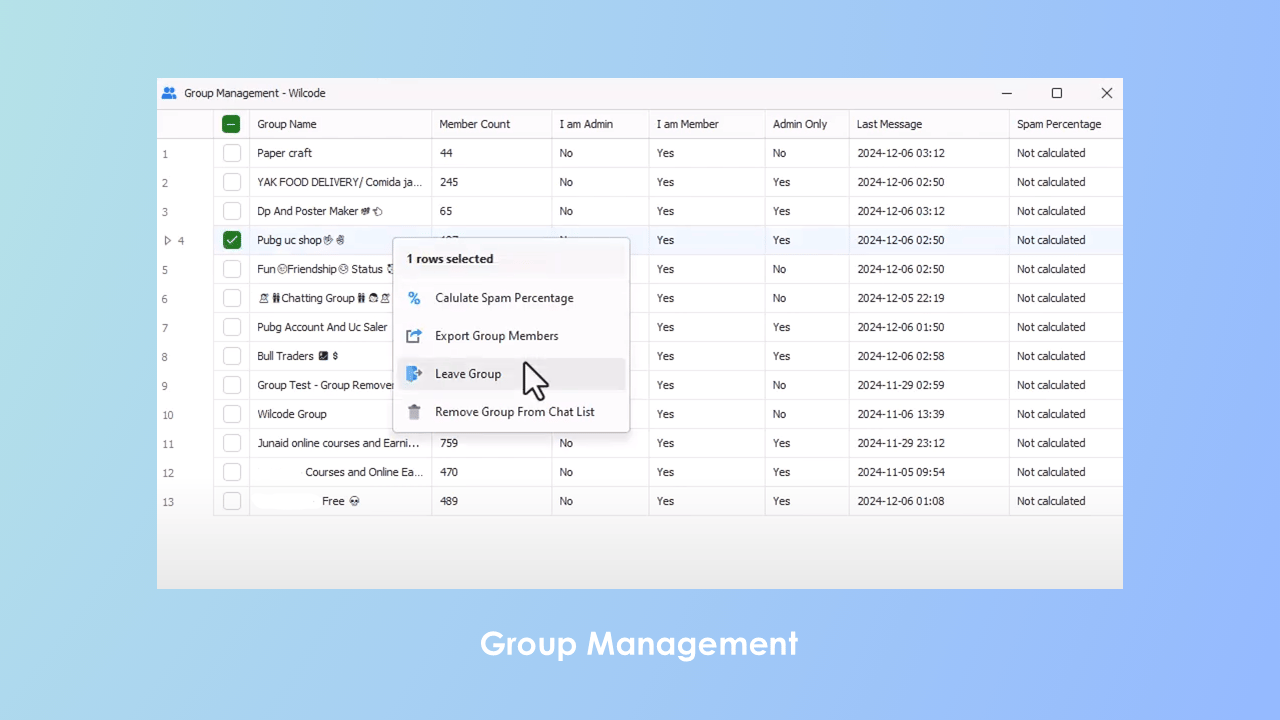The width and height of the screenshot is (1280, 720).
Task: Expand the Pubg uc shop row
Action: click(x=168, y=240)
